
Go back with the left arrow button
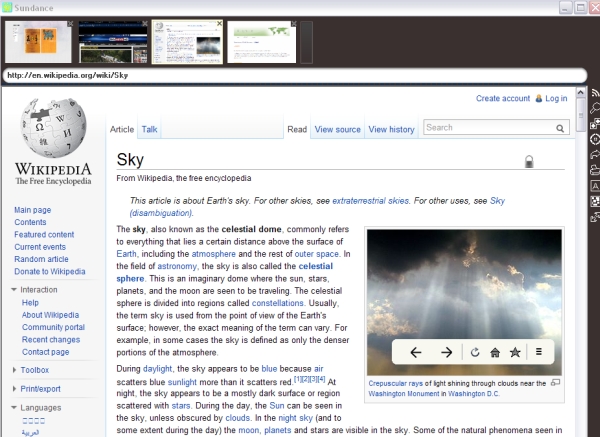coord(416,352)
